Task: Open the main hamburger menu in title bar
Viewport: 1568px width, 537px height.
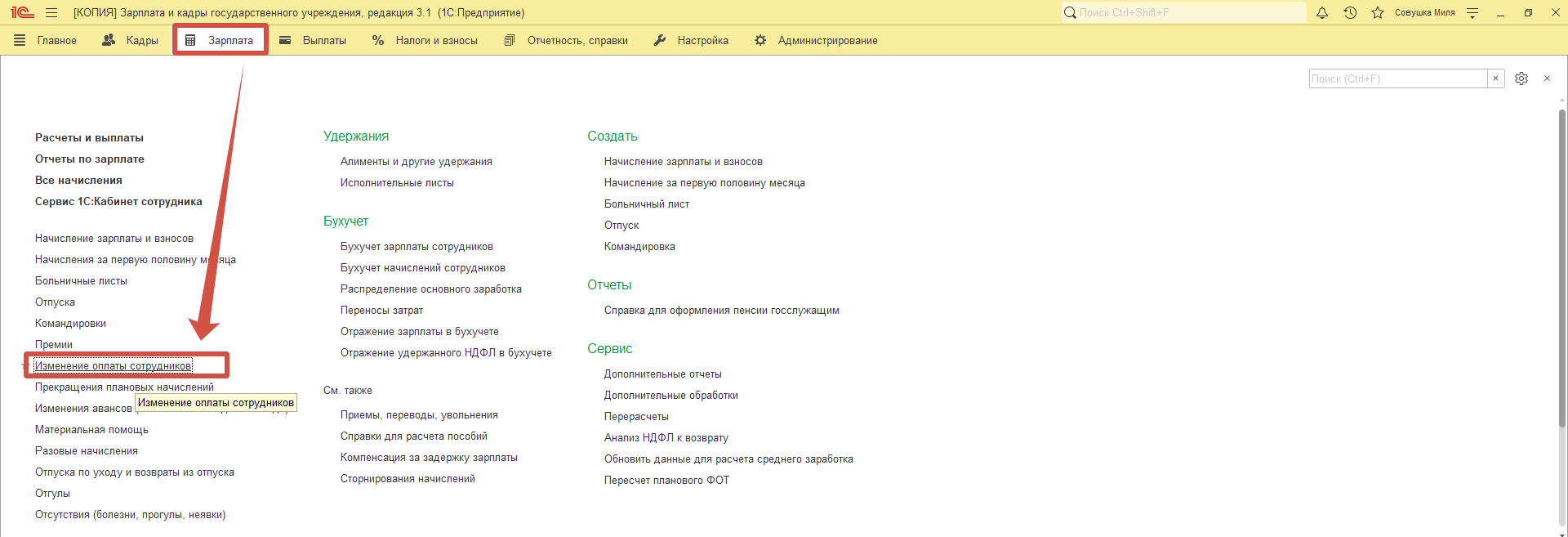Action: click(x=51, y=12)
